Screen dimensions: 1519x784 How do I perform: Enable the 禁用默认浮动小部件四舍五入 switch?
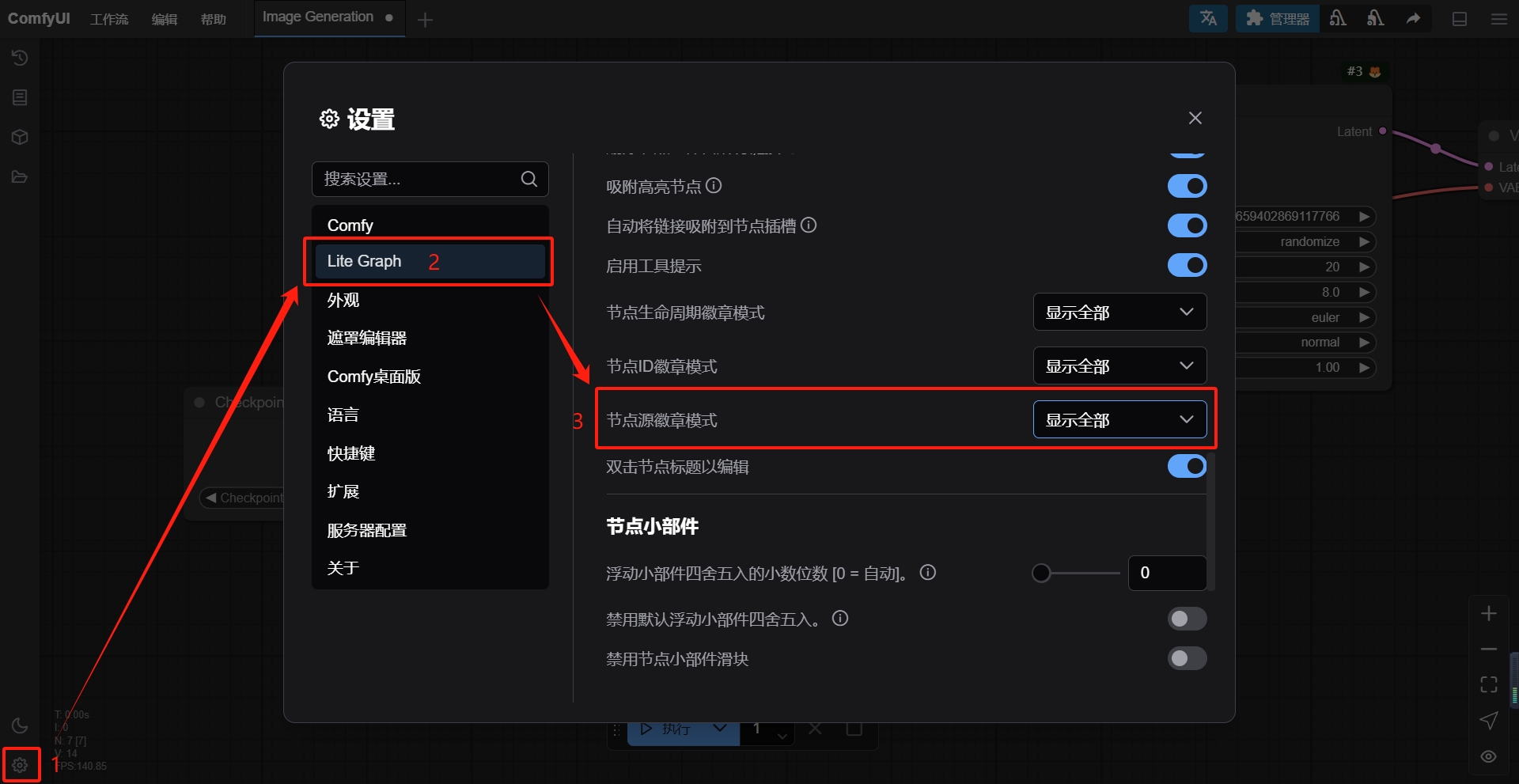pos(1187,619)
